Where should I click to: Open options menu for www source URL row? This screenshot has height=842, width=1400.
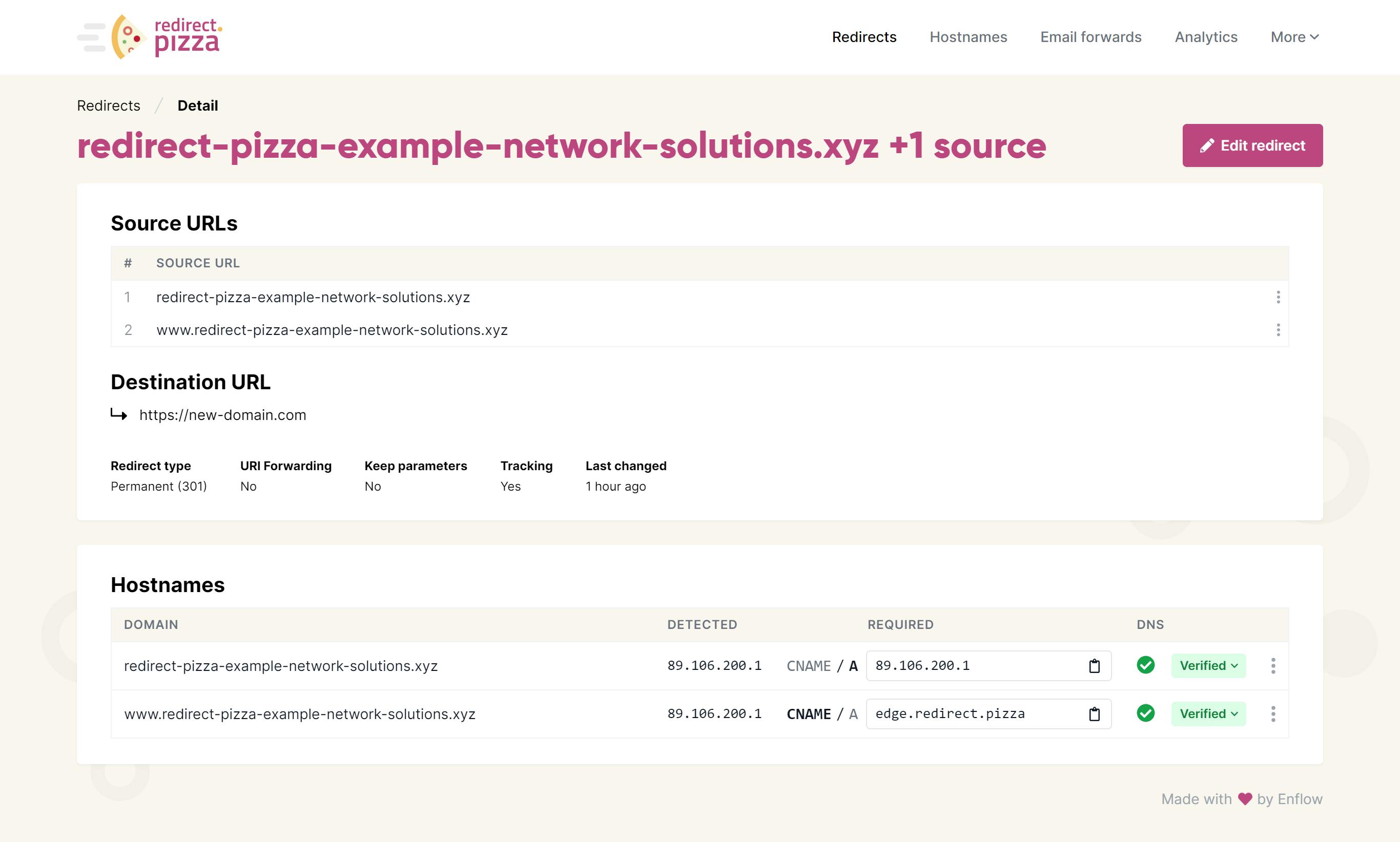tap(1278, 330)
